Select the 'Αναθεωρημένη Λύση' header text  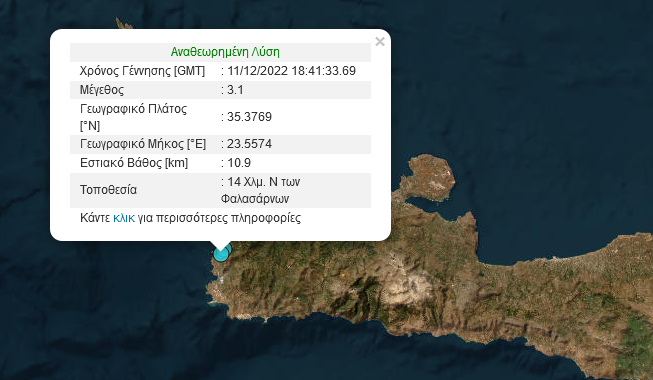[225, 52]
